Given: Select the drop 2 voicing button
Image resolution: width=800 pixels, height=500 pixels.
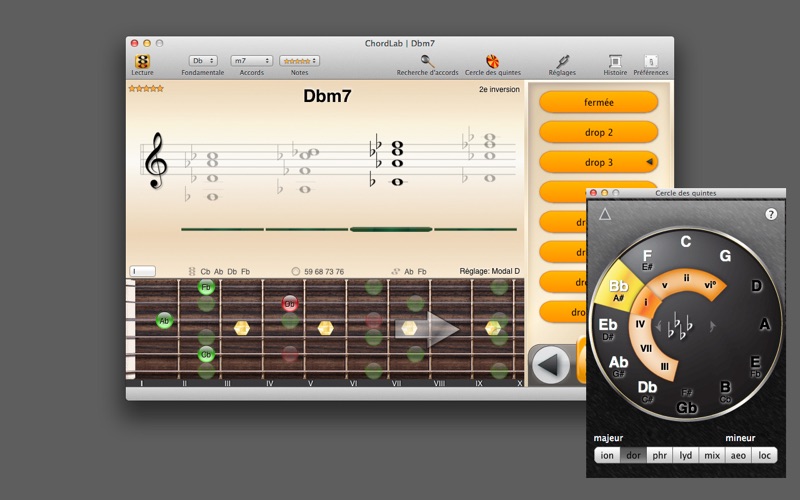Looking at the screenshot, I should [x=598, y=132].
